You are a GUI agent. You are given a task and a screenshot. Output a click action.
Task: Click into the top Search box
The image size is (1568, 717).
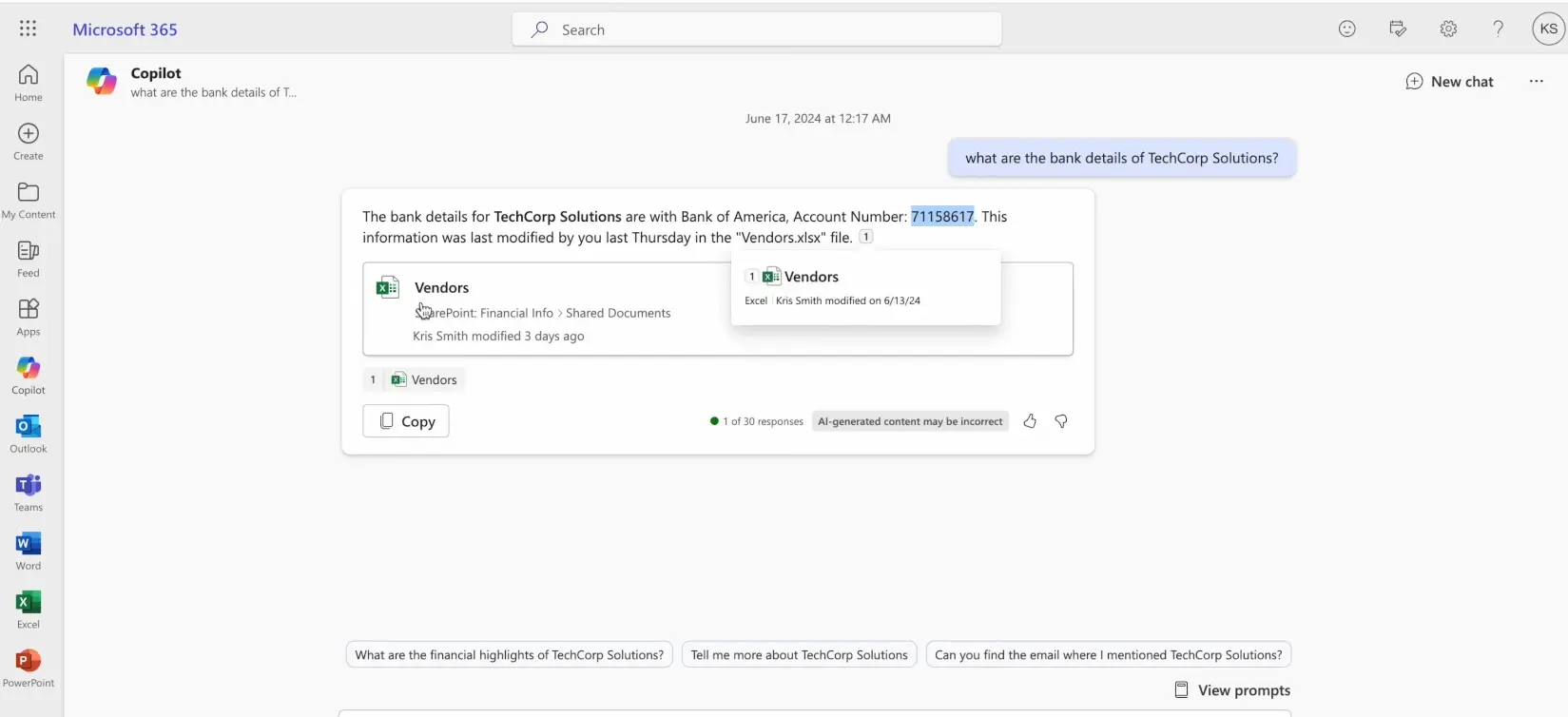[x=757, y=29]
